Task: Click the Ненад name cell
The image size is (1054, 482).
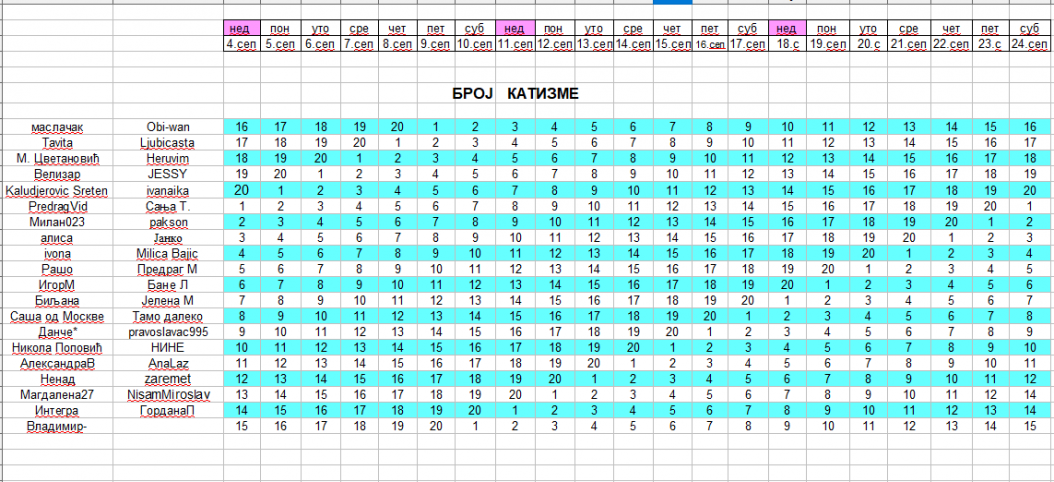Action: 57,379
